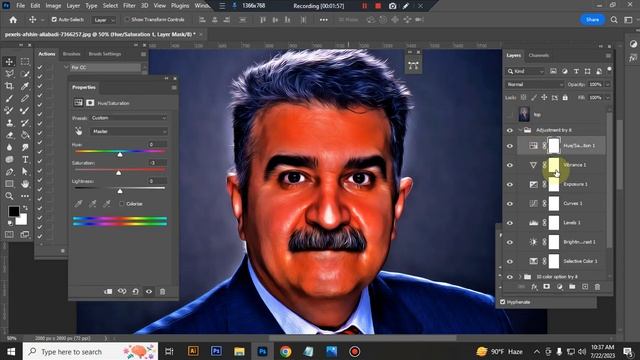Image resolution: width=640 pixels, height=360 pixels.
Task: Toggle Auto-Select checkbox
Action: pyautogui.click(x=54, y=20)
